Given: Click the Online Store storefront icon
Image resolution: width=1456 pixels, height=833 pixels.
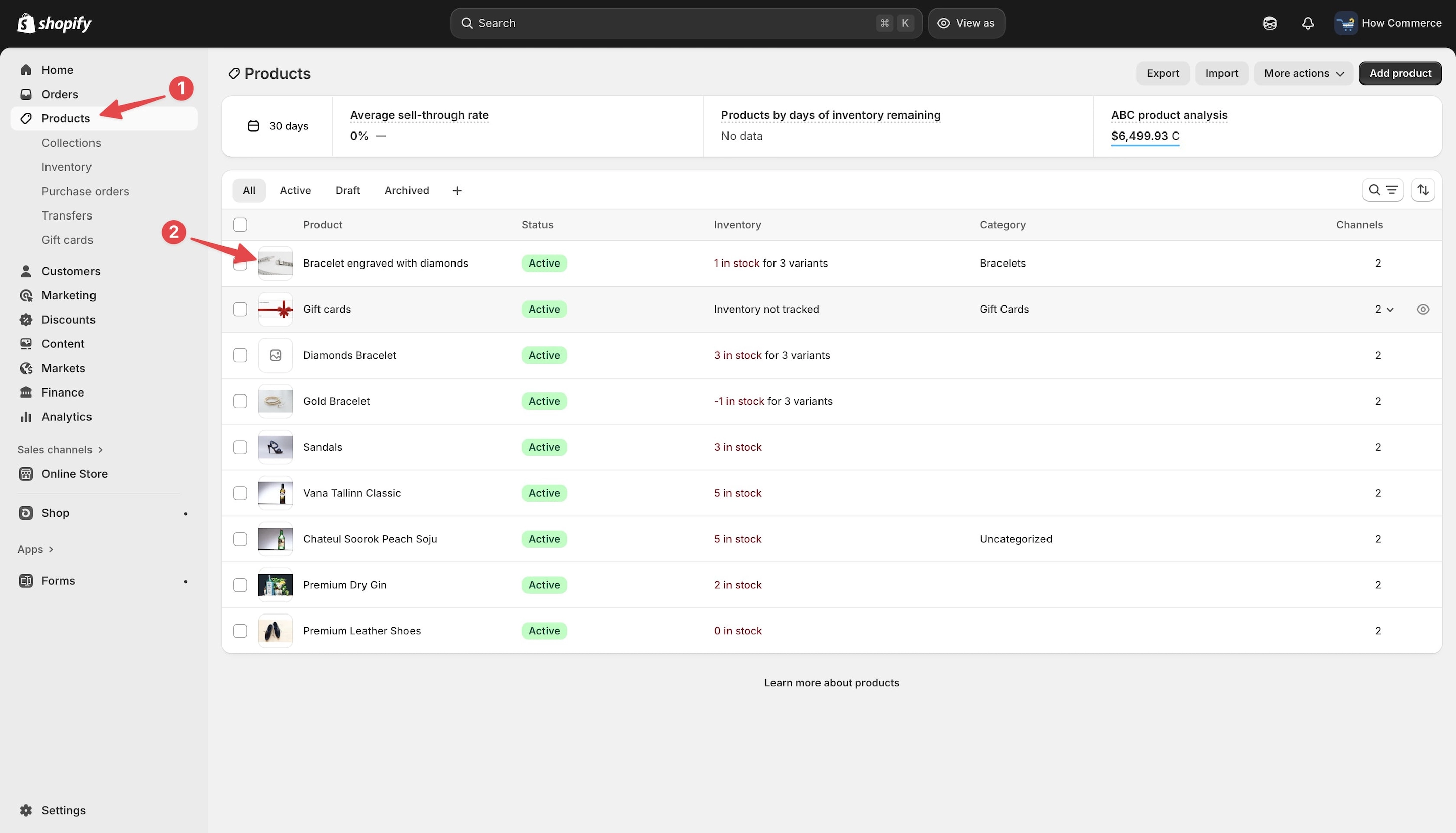Looking at the screenshot, I should click(x=26, y=474).
